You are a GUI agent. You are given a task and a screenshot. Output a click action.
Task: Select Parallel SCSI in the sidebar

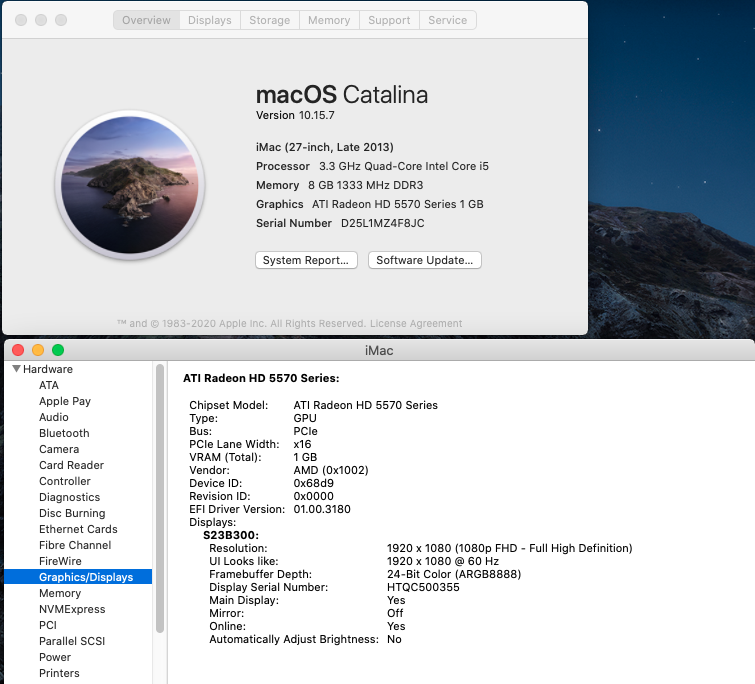click(72, 641)
